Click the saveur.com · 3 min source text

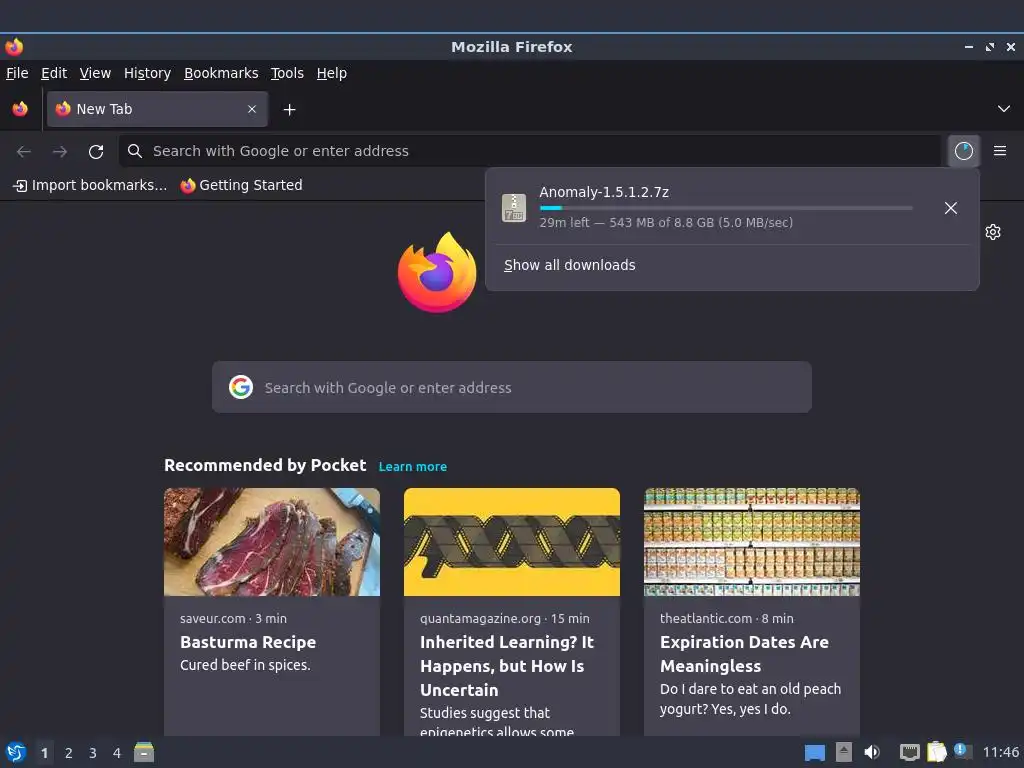pos(233,618)
